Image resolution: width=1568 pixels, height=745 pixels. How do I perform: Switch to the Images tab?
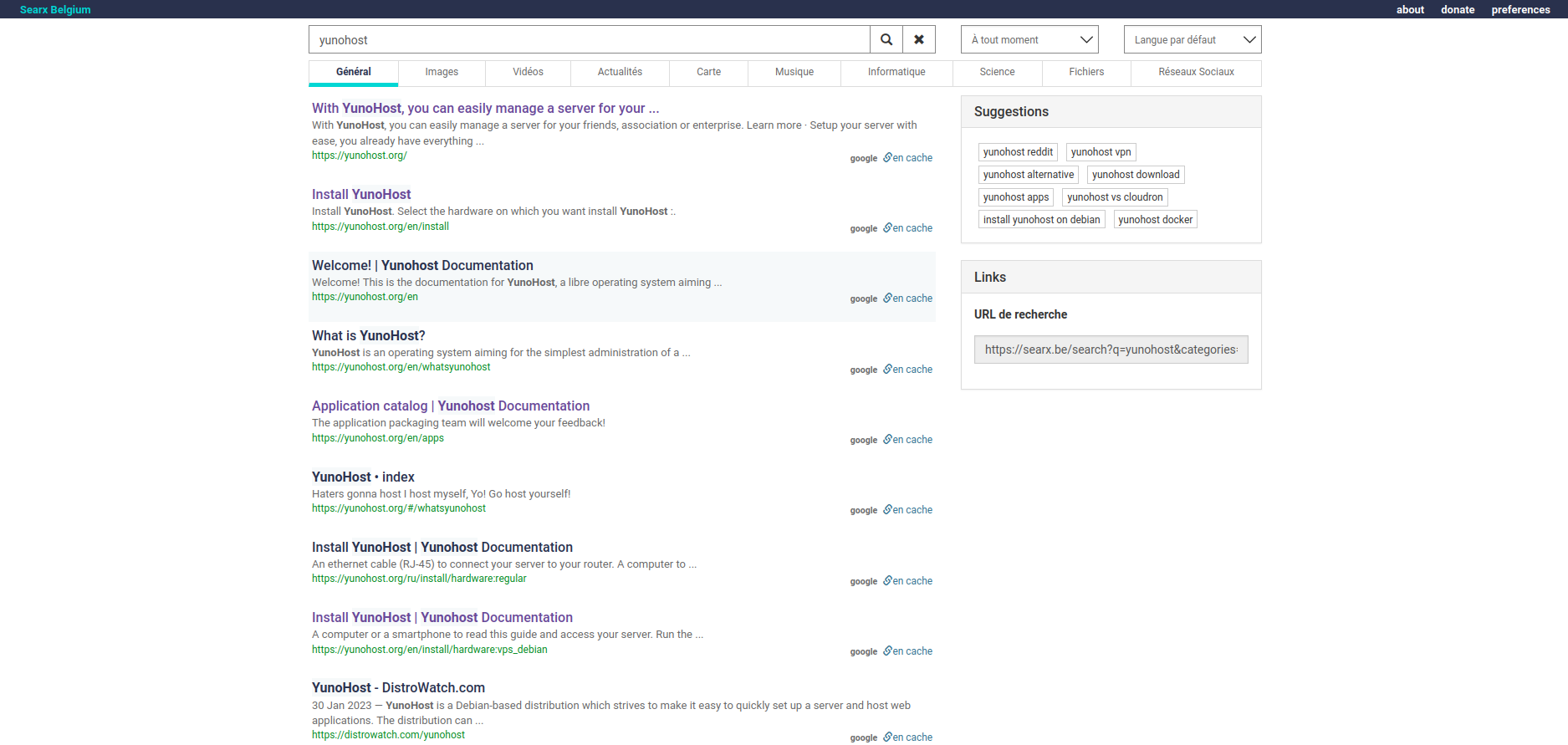[442, 72]
